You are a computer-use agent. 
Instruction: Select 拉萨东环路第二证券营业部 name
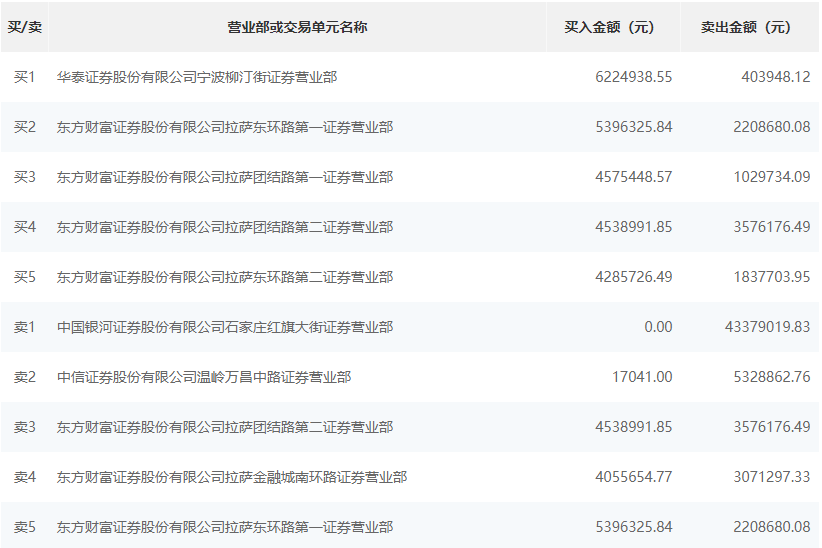(225, 277)
